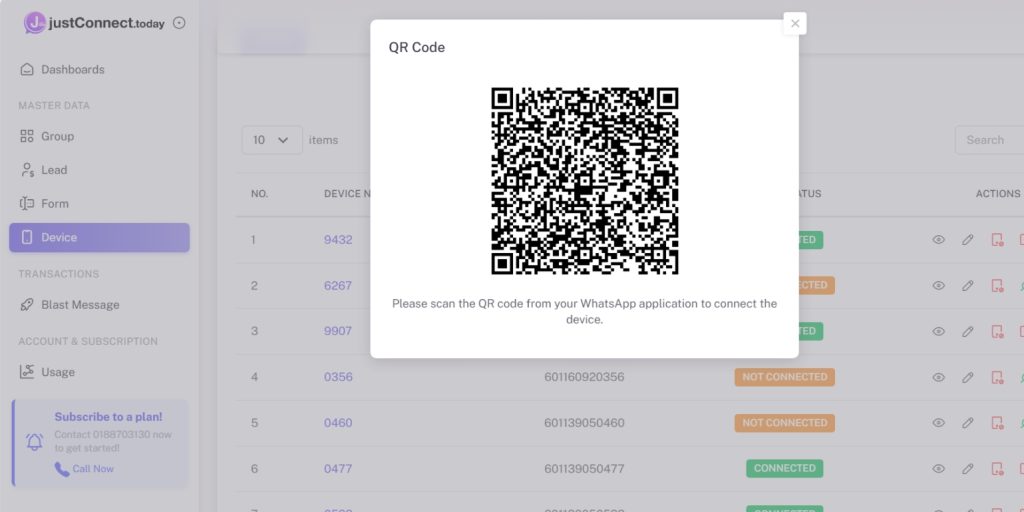This screenshot has height=512, width=1024.
Task: Click NOT CONNECTED badge for device 0356
Action: pos(784,377)
